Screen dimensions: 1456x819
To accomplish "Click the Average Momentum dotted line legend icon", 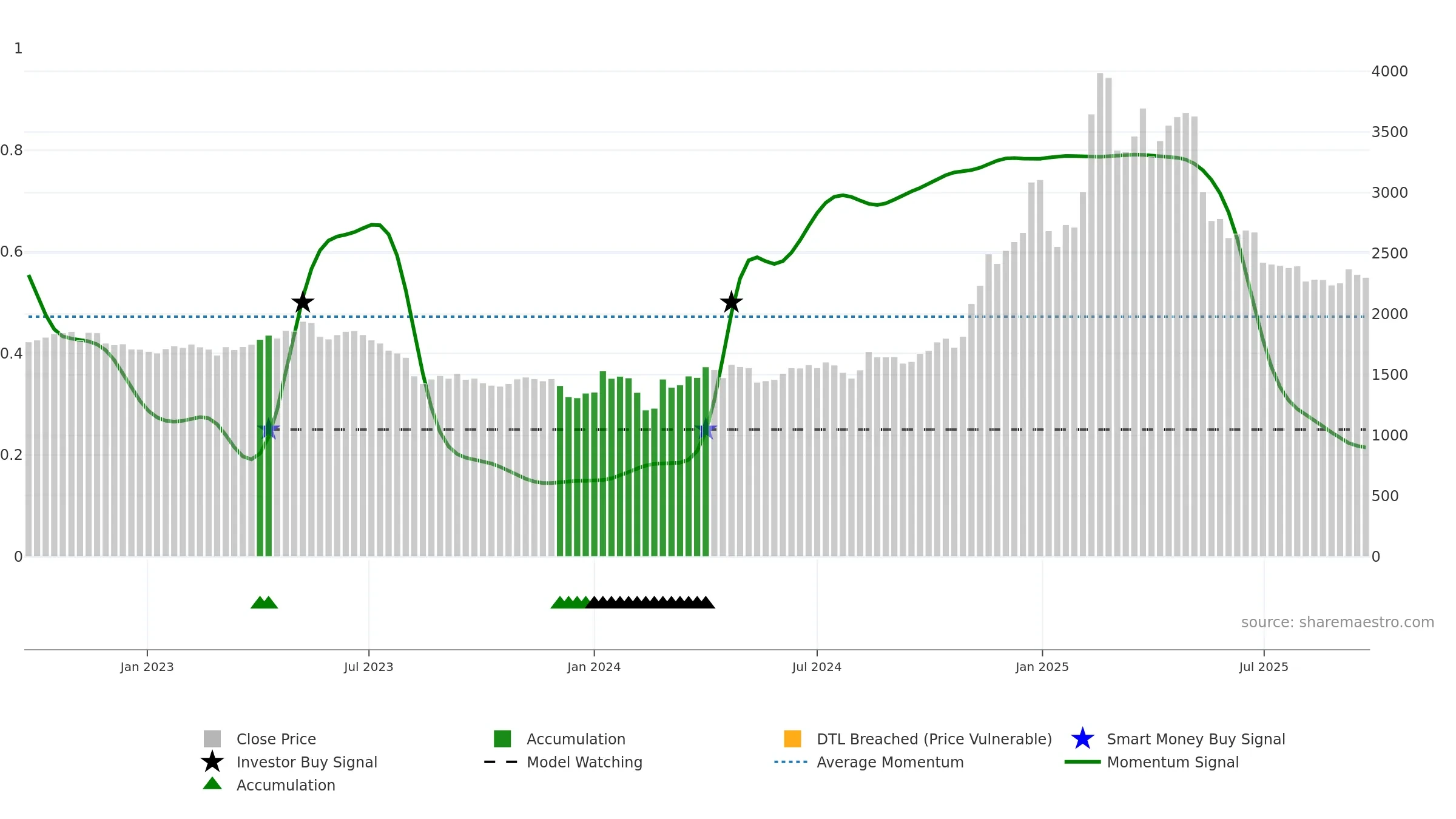I will [791, 762].
